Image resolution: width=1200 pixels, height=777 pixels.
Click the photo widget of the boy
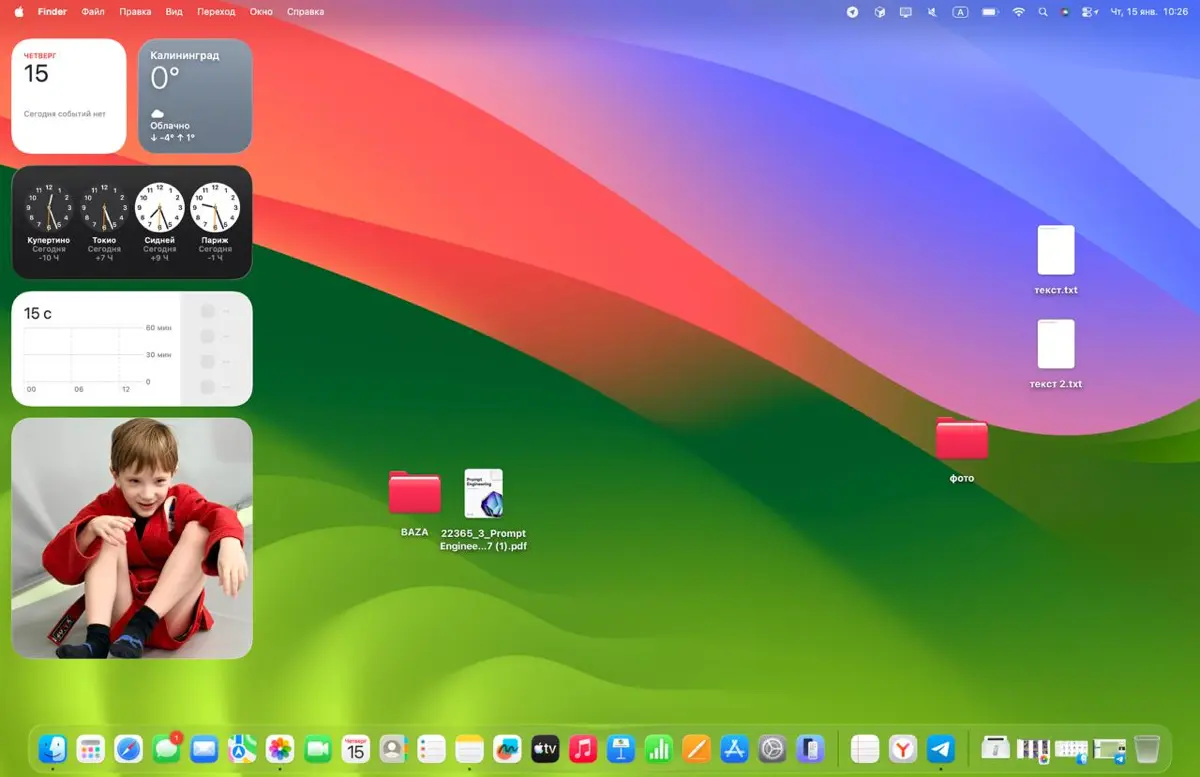click(132, 538)
